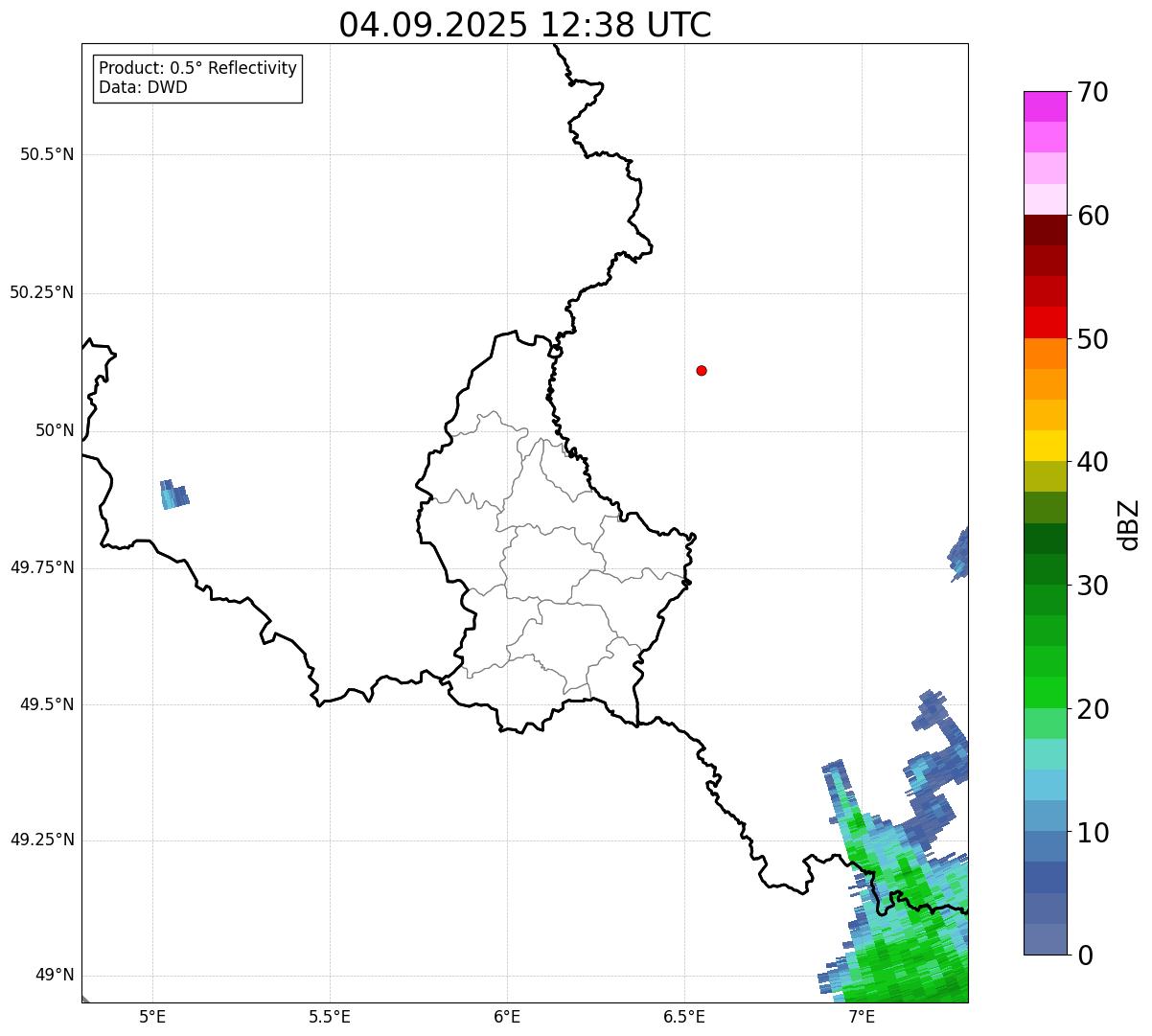Click the magenta top segment of the colorbar
The width and height of the screenshot is (1152, 1036).
[1045, 106]
